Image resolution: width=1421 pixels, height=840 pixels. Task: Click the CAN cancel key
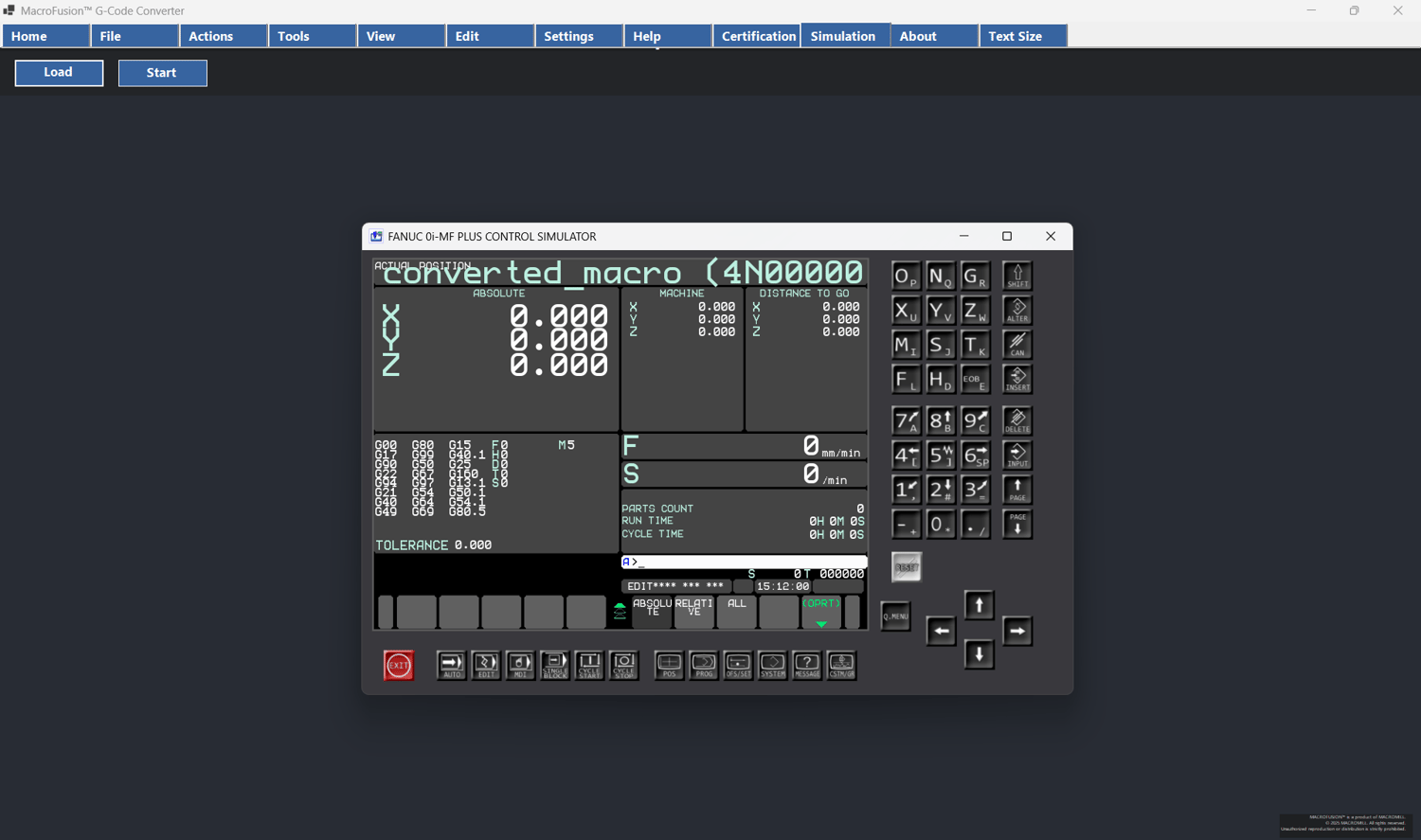1017,345
